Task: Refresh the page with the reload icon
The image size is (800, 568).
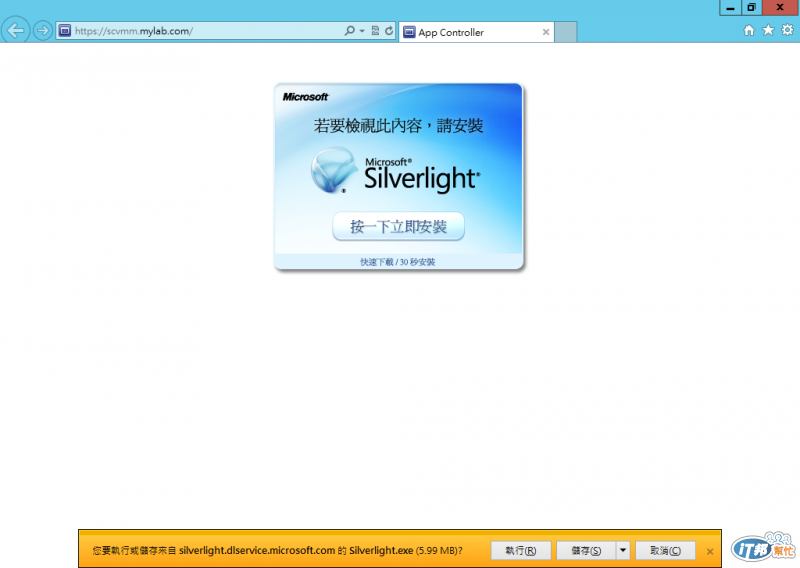Action: tap(389, 31)
